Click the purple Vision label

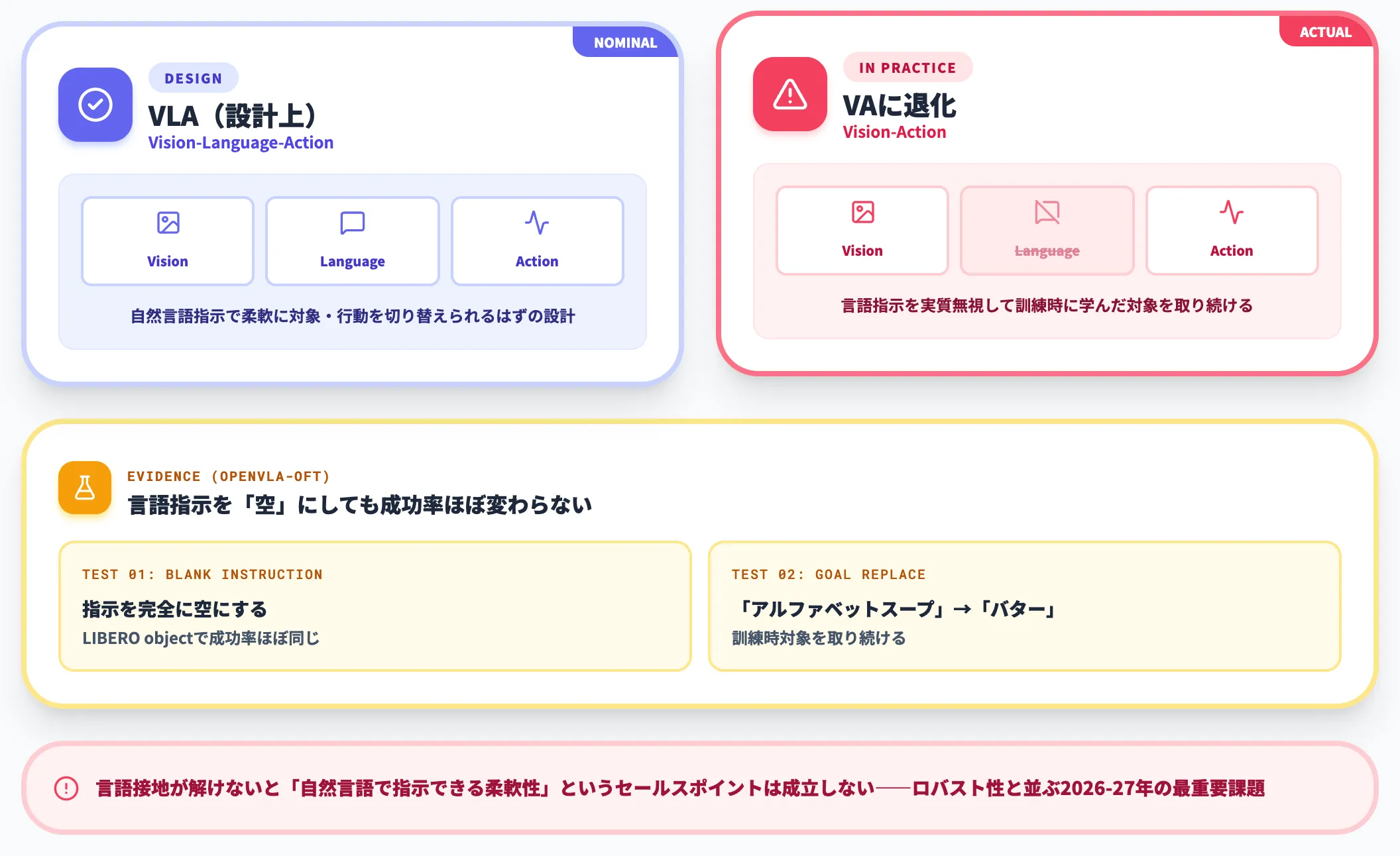168,261
